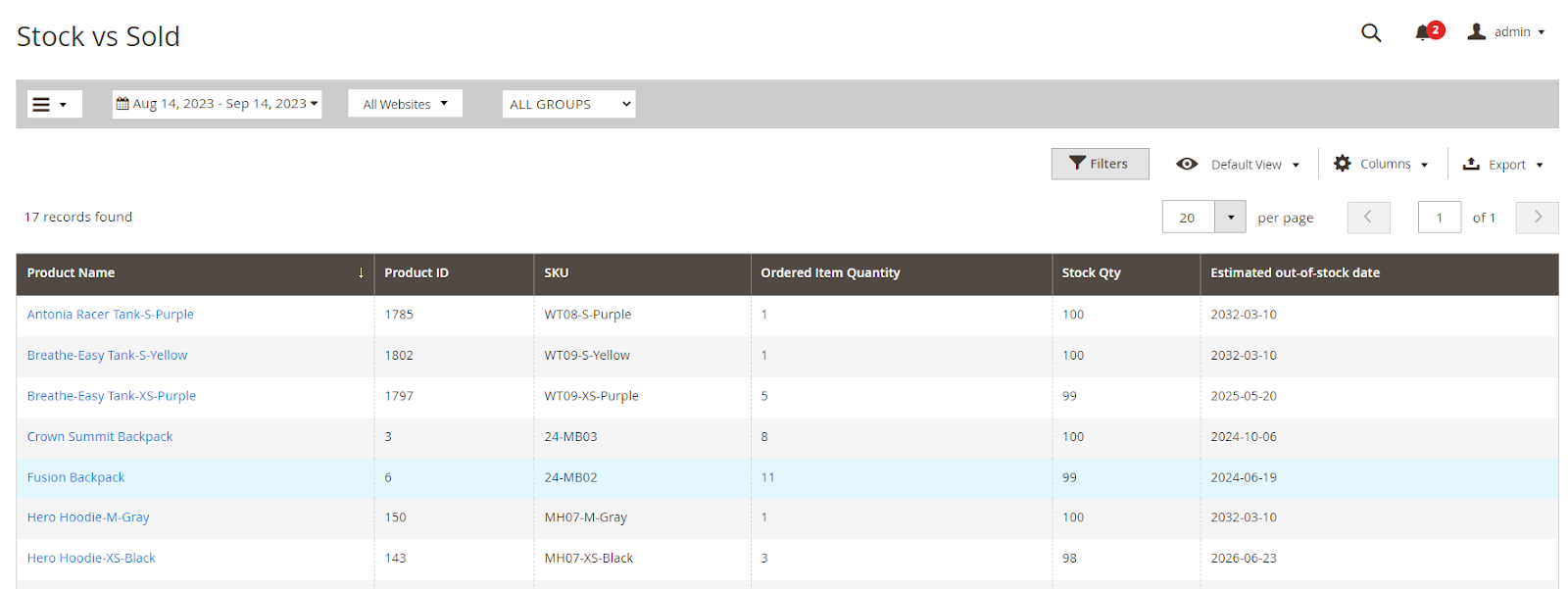Sort by Ordered Item Quantity header

(x=830, y=273)
